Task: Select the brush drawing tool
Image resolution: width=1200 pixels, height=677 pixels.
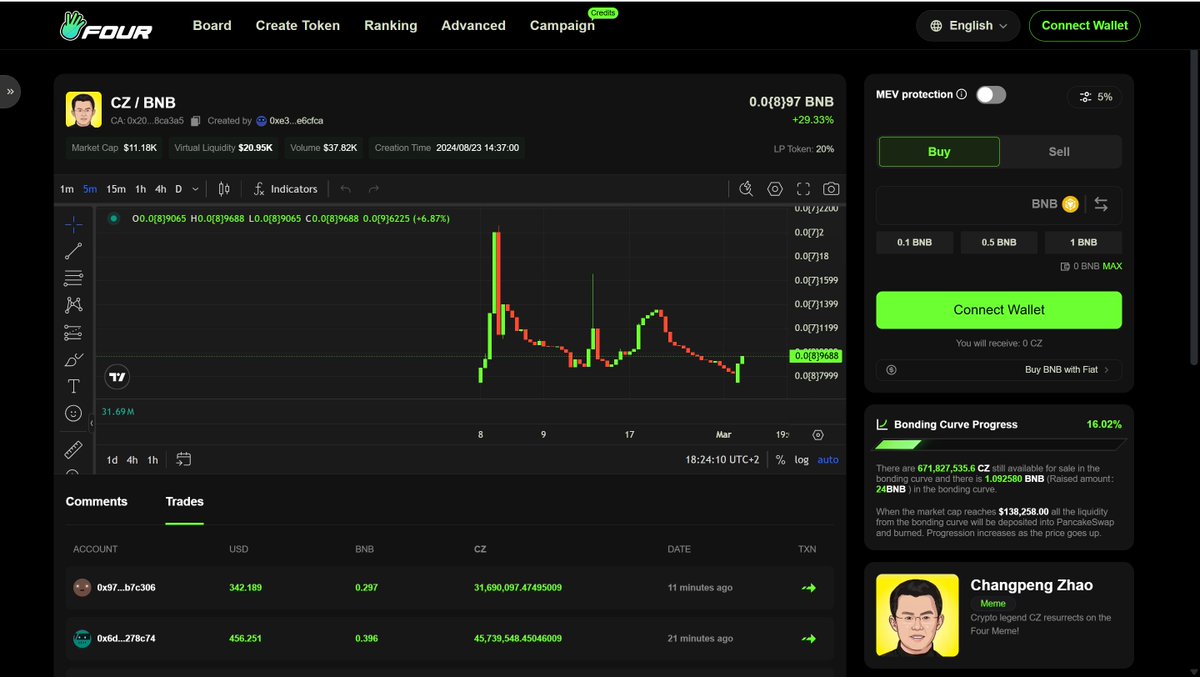Action: (73, 359)
